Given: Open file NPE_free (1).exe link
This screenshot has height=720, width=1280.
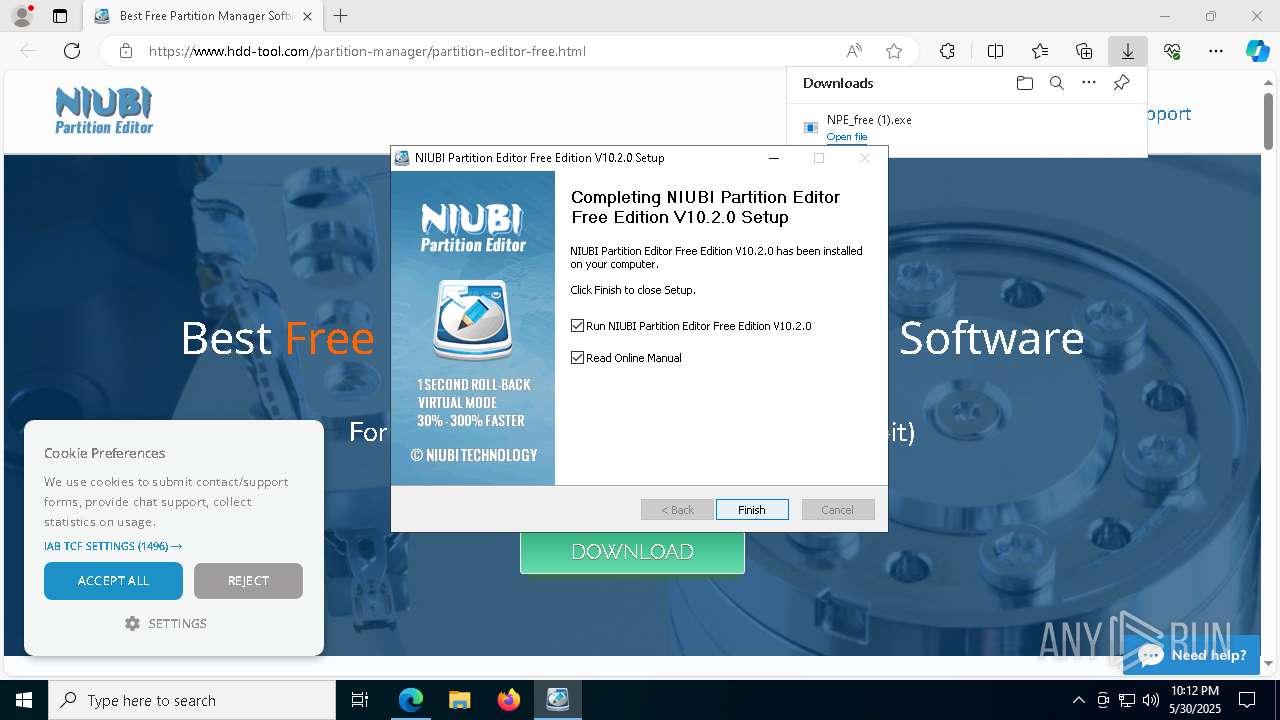Looking at the screenshot, I should [847, 137].
